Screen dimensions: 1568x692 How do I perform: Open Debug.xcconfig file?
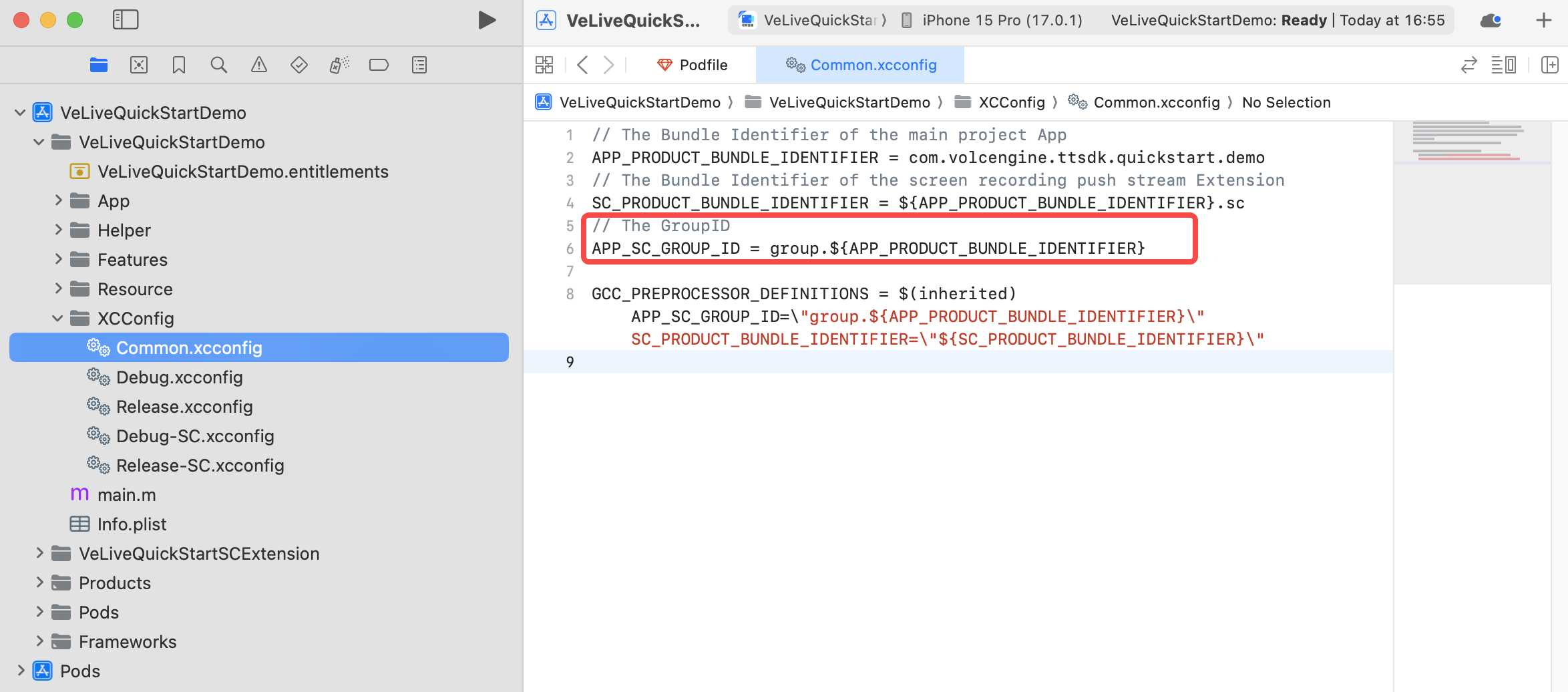pos(165,377)
